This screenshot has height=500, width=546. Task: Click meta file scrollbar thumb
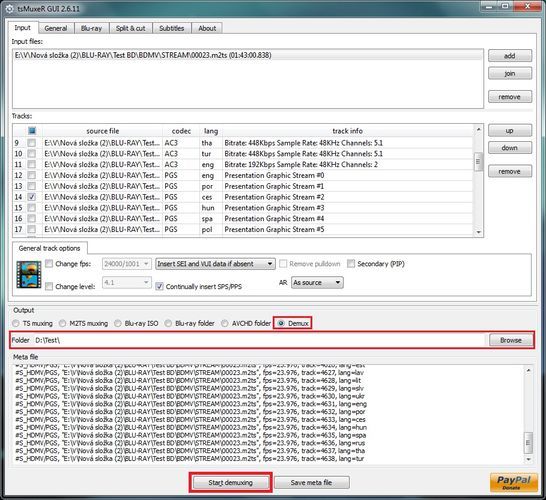pos(528,443)
